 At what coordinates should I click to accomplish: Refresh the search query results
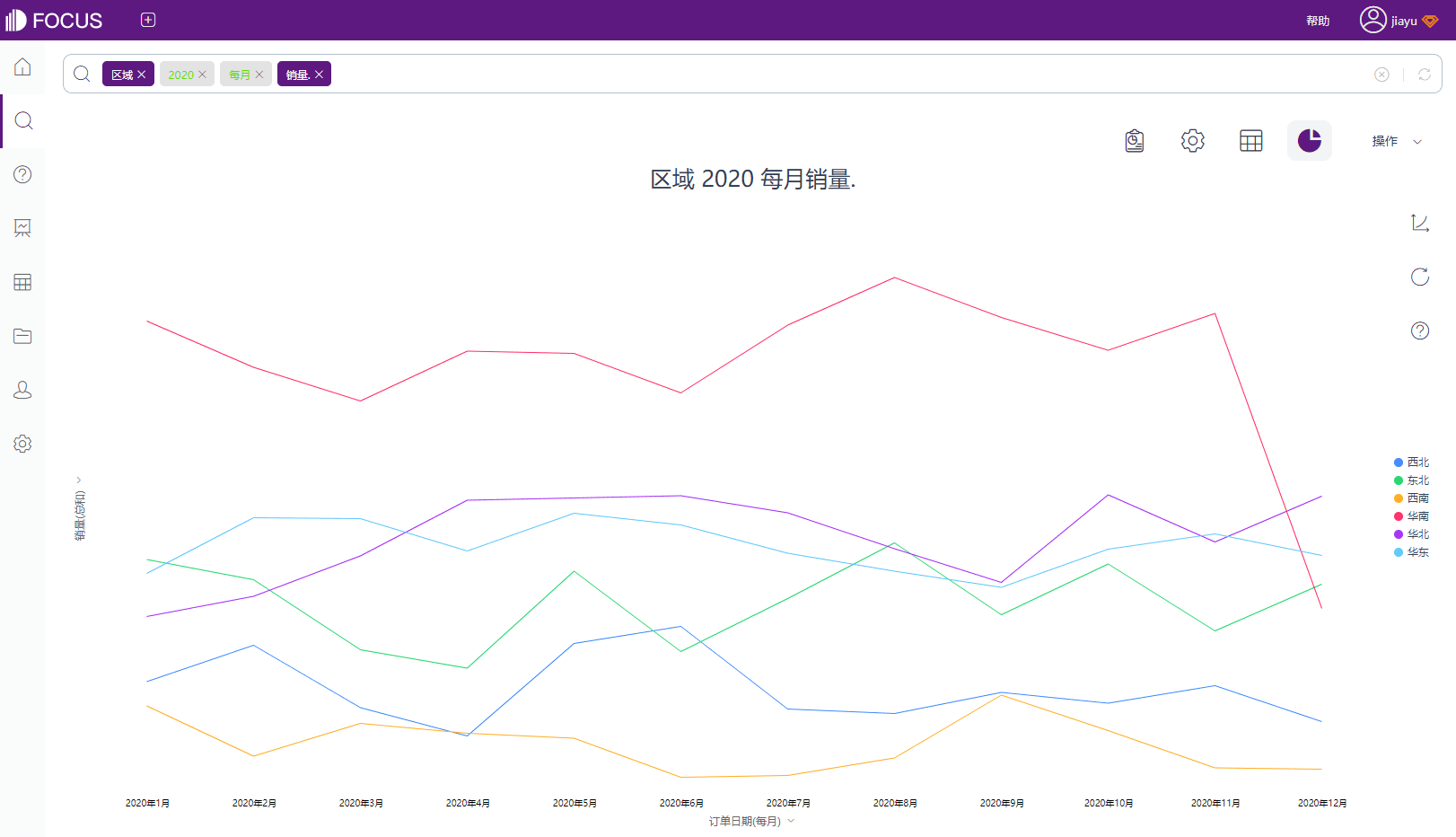coord(1425,75)
